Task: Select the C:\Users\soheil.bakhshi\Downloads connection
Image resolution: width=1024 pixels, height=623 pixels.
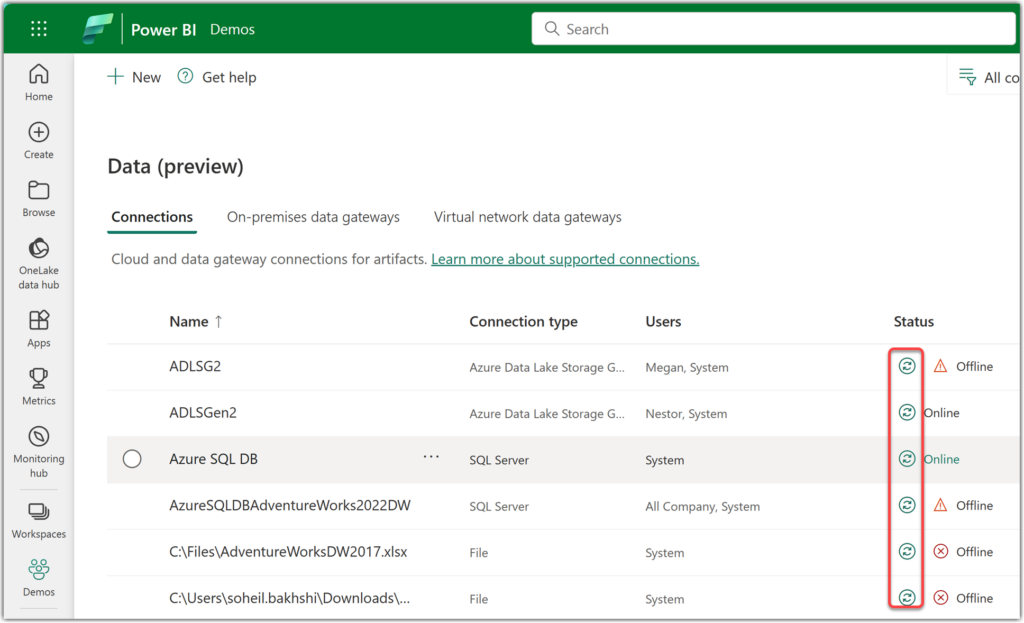Action: coord(289,598)
